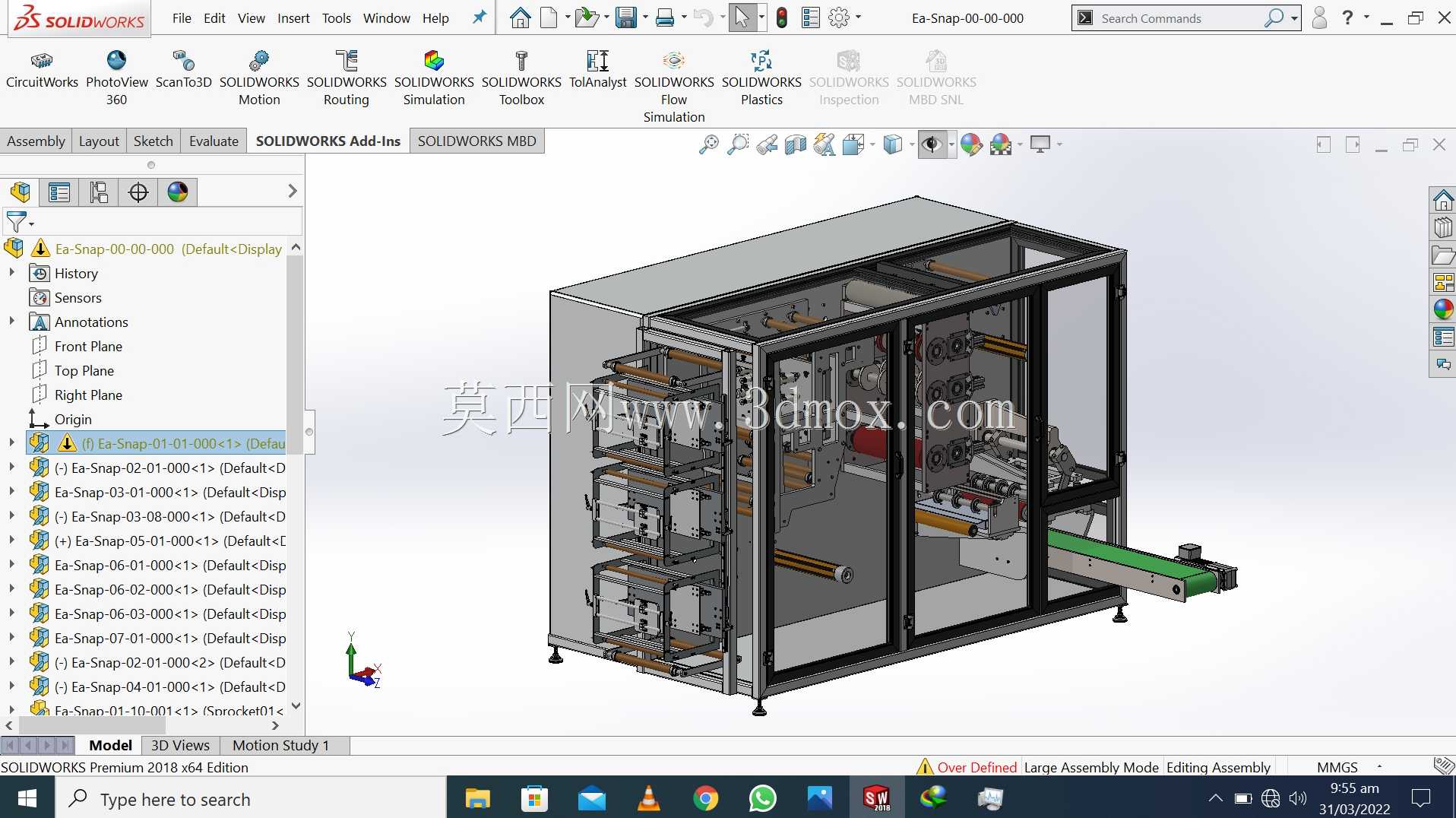Viewport: 1456px width, 818px height.
Task: Expand the Ea-Snap-01-01-000<1> component
Action: [11, 442]
